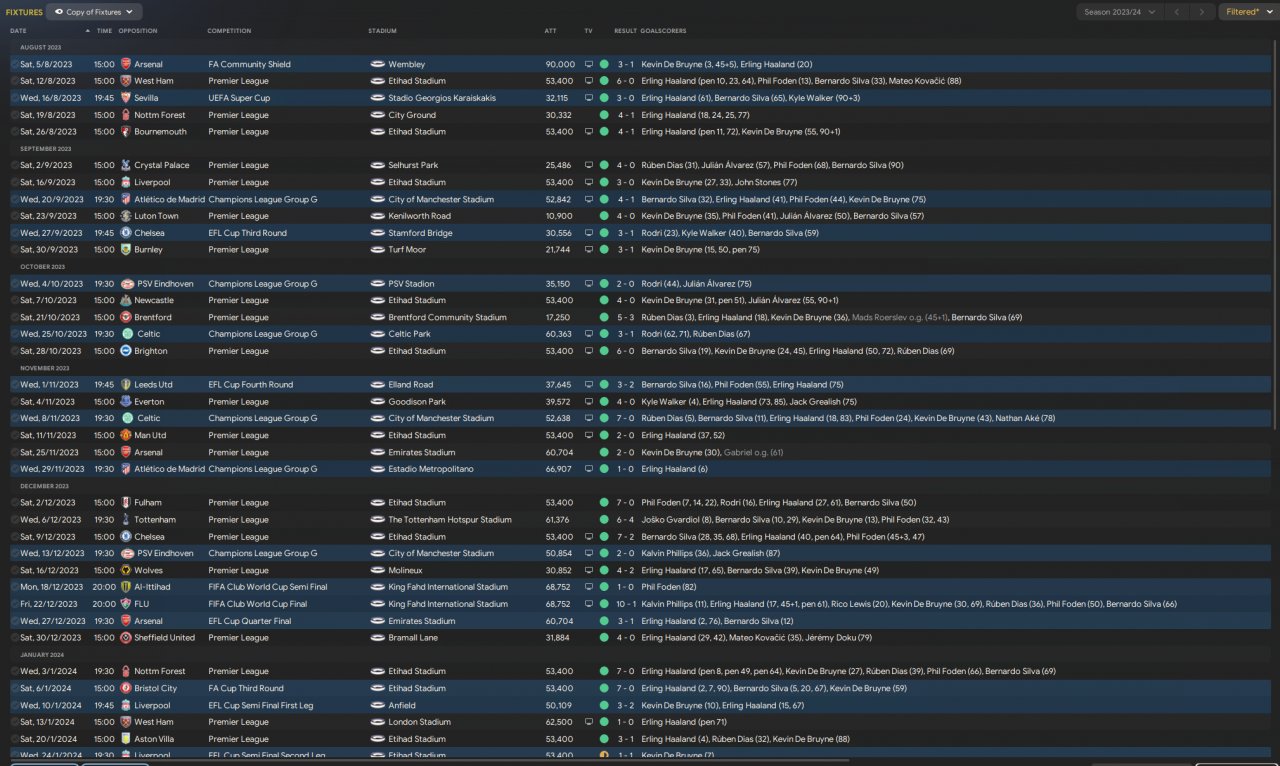The height and width of the screenshot is (766, 1280).
Task: Open the Season 2023/24 dropdown
Action: pyautogui.click(x=1120, y=12)
